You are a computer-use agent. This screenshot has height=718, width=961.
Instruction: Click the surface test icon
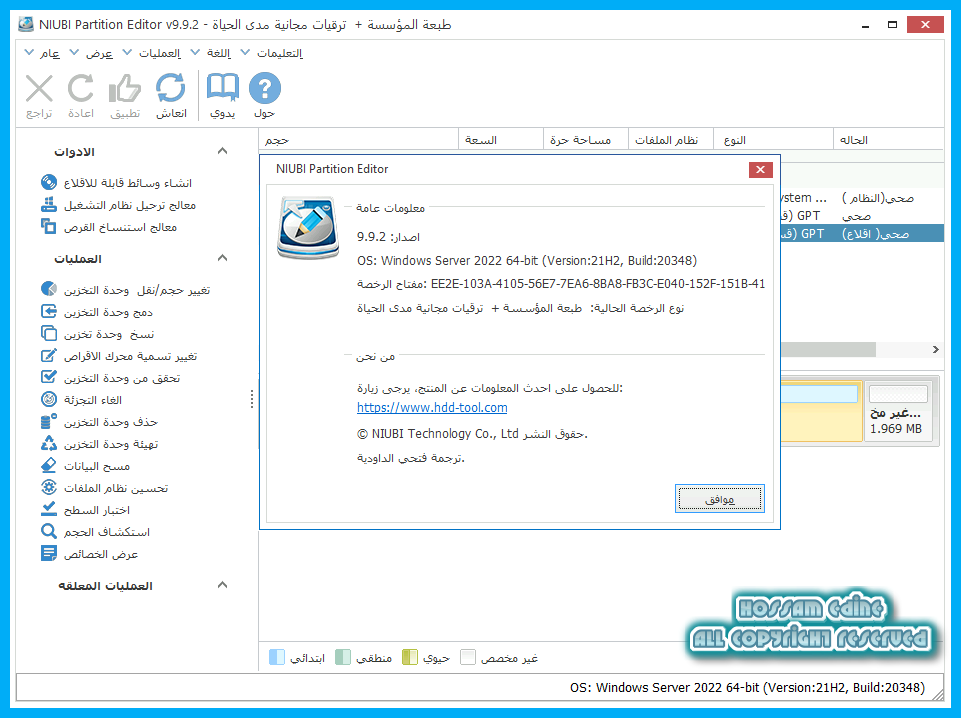pyautogui.click(x=49, y=510)
